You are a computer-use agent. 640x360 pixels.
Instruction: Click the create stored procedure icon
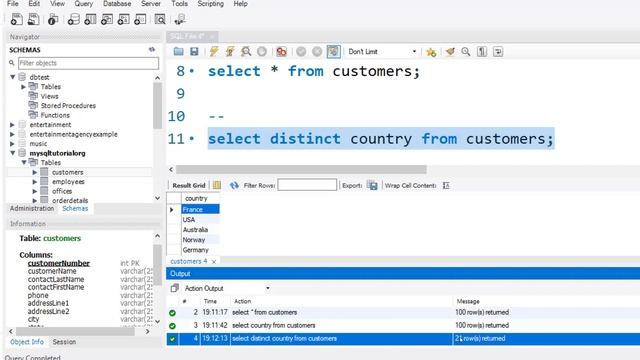(x=123, y=19)
